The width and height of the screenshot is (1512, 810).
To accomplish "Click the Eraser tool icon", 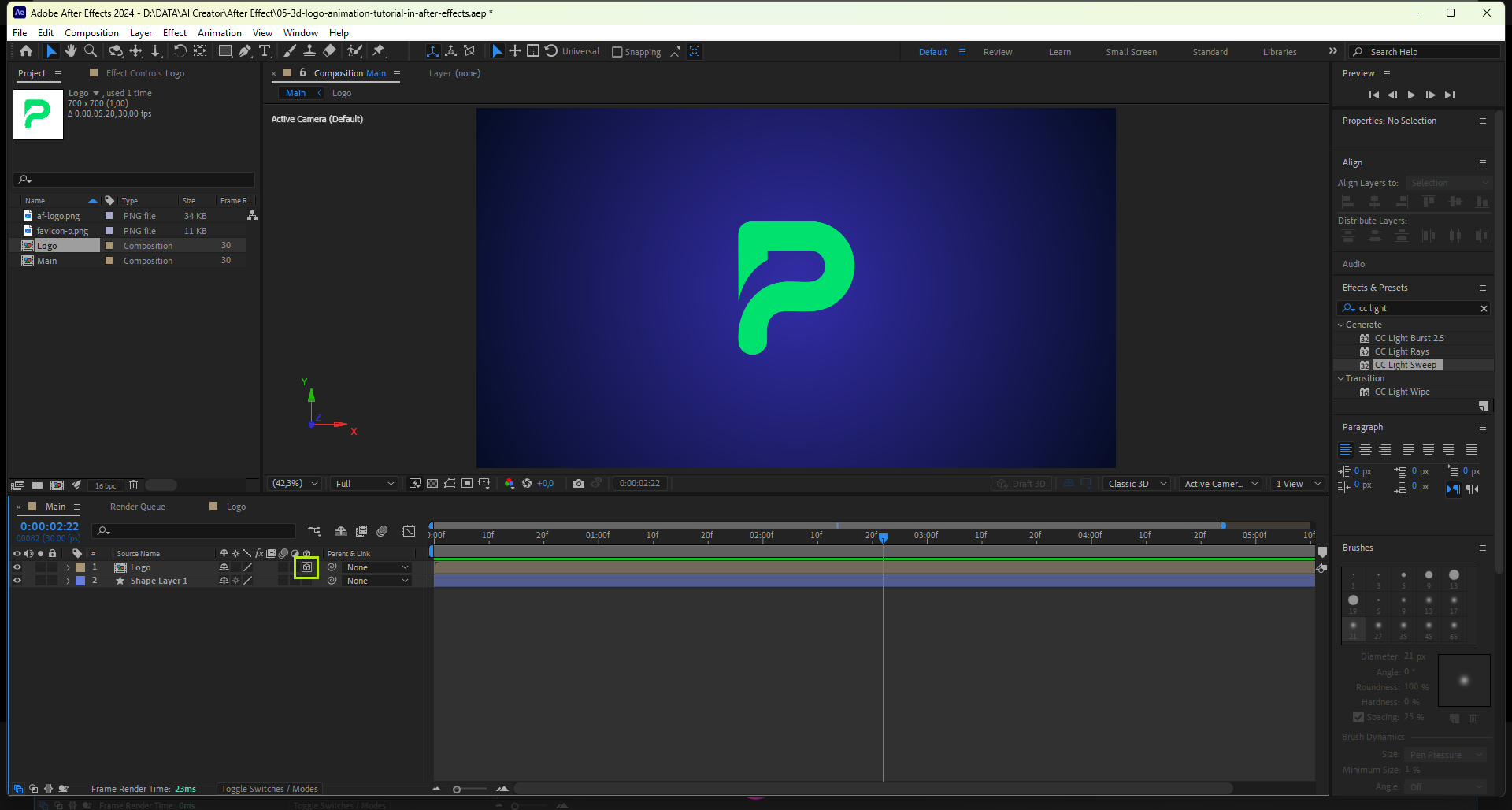I will tap(330, 51).
